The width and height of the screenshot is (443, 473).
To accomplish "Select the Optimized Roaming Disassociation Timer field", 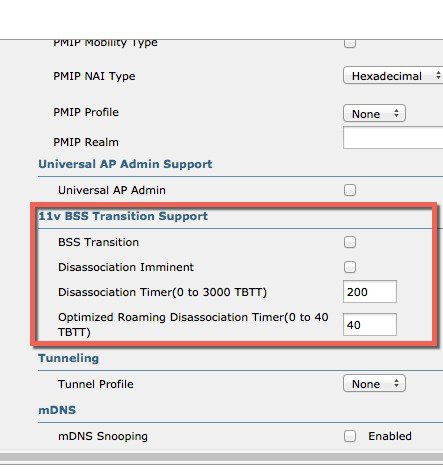I will 370,324.
